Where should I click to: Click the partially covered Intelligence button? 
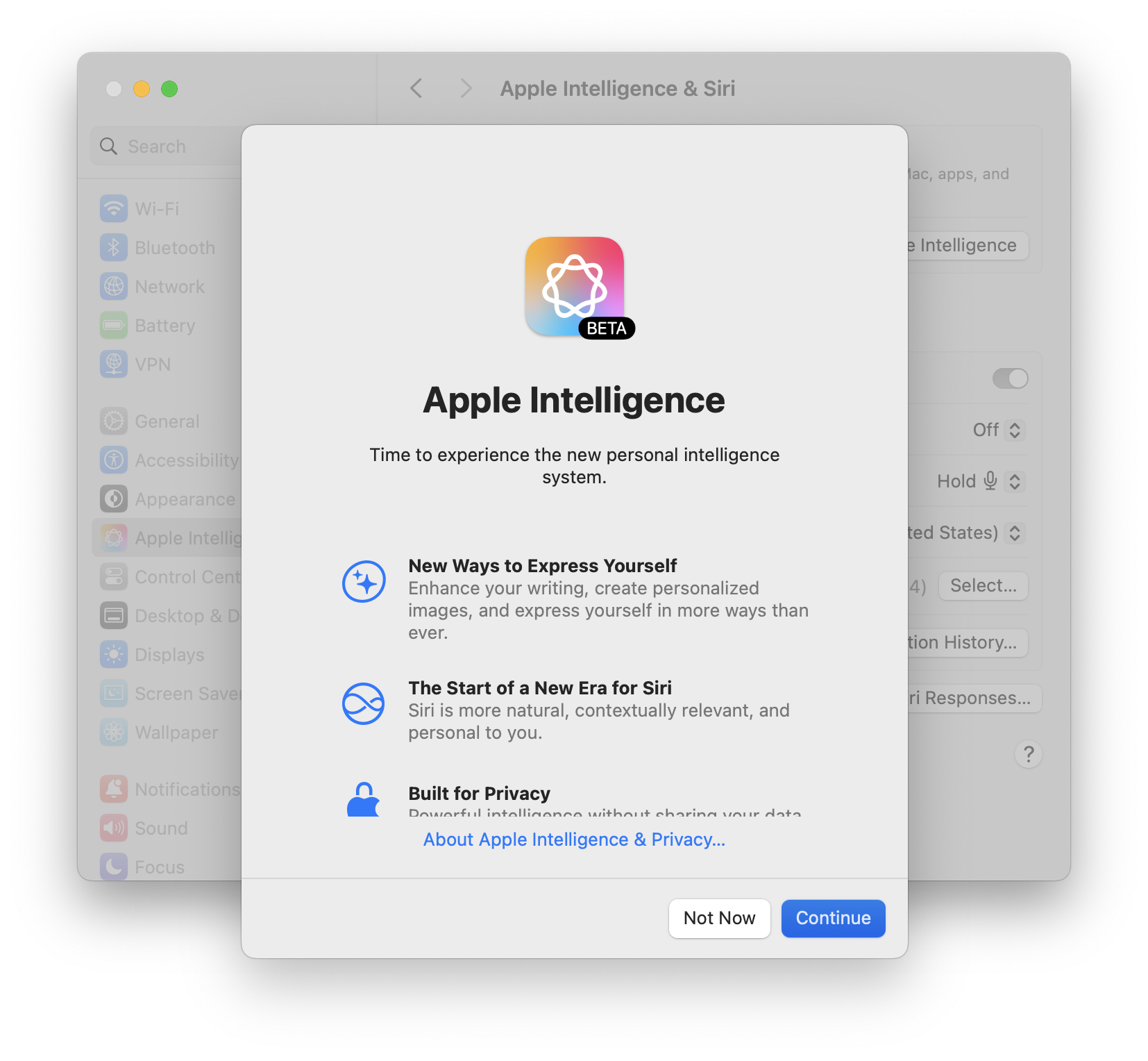pos(968,245)
